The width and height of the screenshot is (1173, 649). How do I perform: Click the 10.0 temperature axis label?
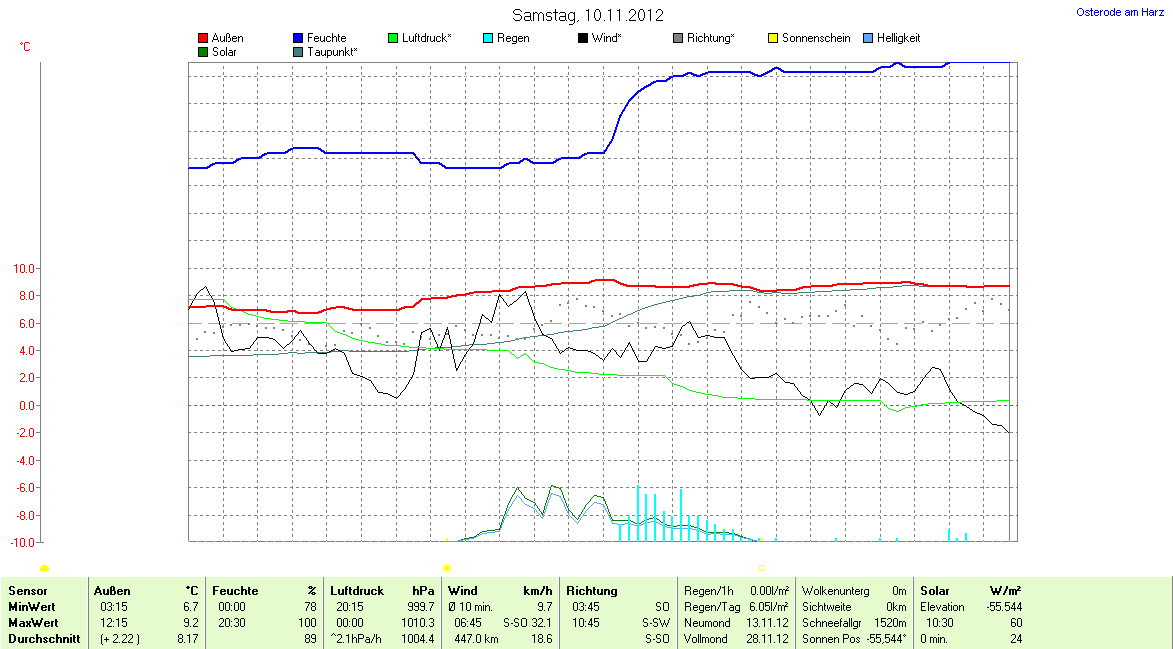click(22, 269)
